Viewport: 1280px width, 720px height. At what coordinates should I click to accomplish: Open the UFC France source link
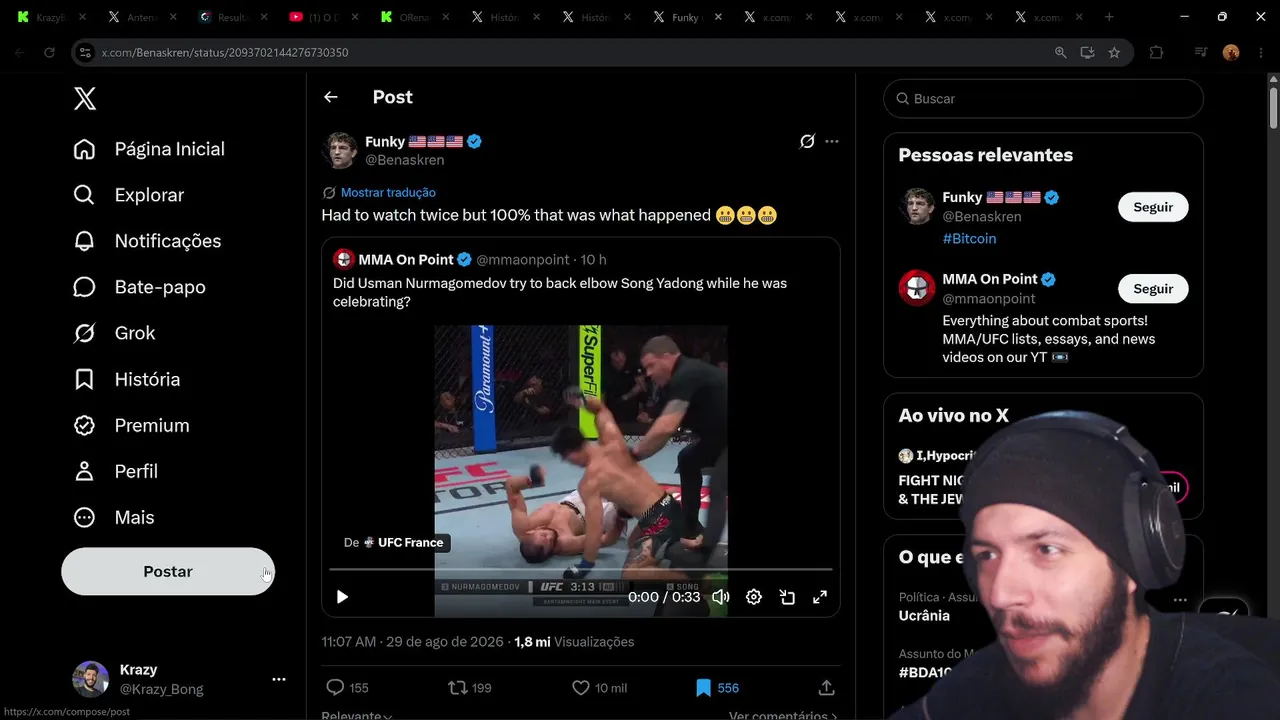point(410,542)
